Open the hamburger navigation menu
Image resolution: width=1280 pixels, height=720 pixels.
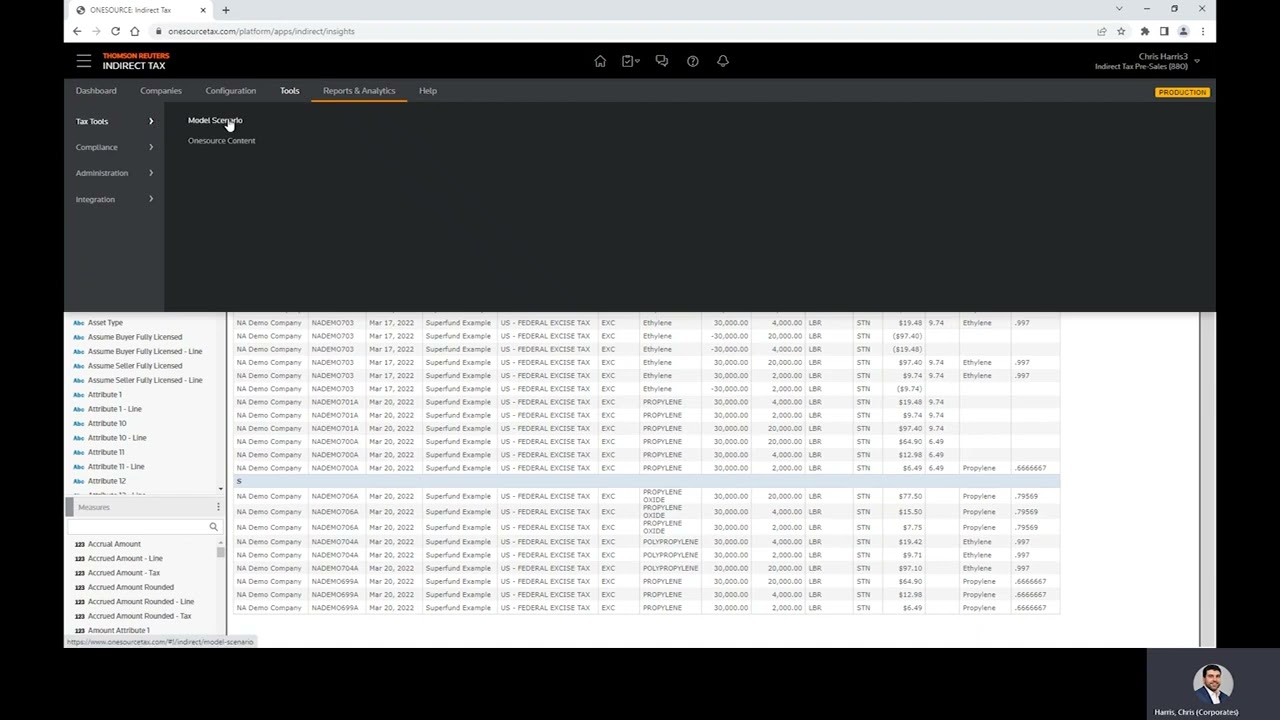point(84,61)
